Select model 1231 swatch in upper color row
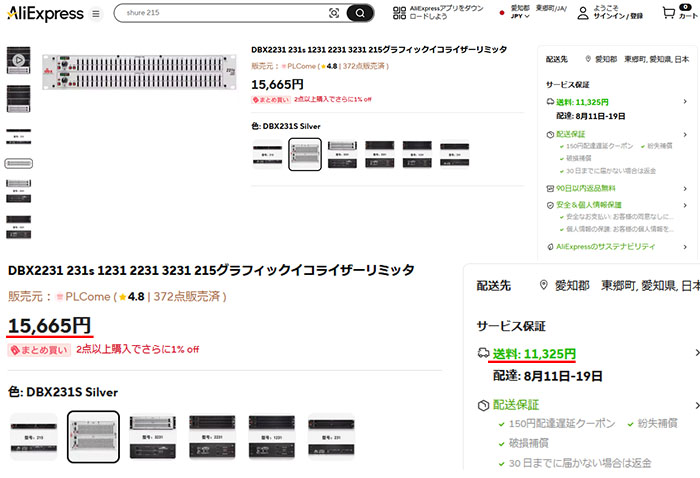 point(417,154)
